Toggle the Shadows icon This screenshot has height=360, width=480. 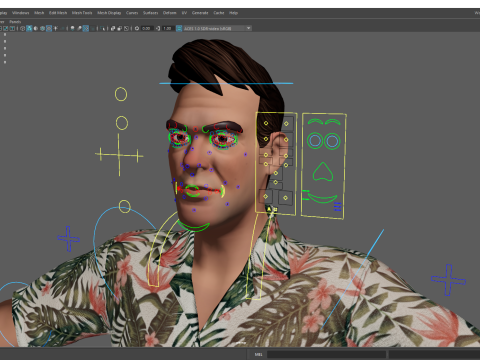point(62,28)
